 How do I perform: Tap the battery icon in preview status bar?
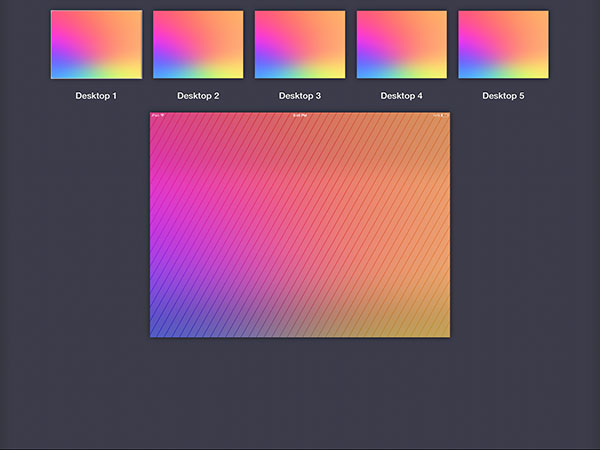pyautogui.click(x=445, y=116)
